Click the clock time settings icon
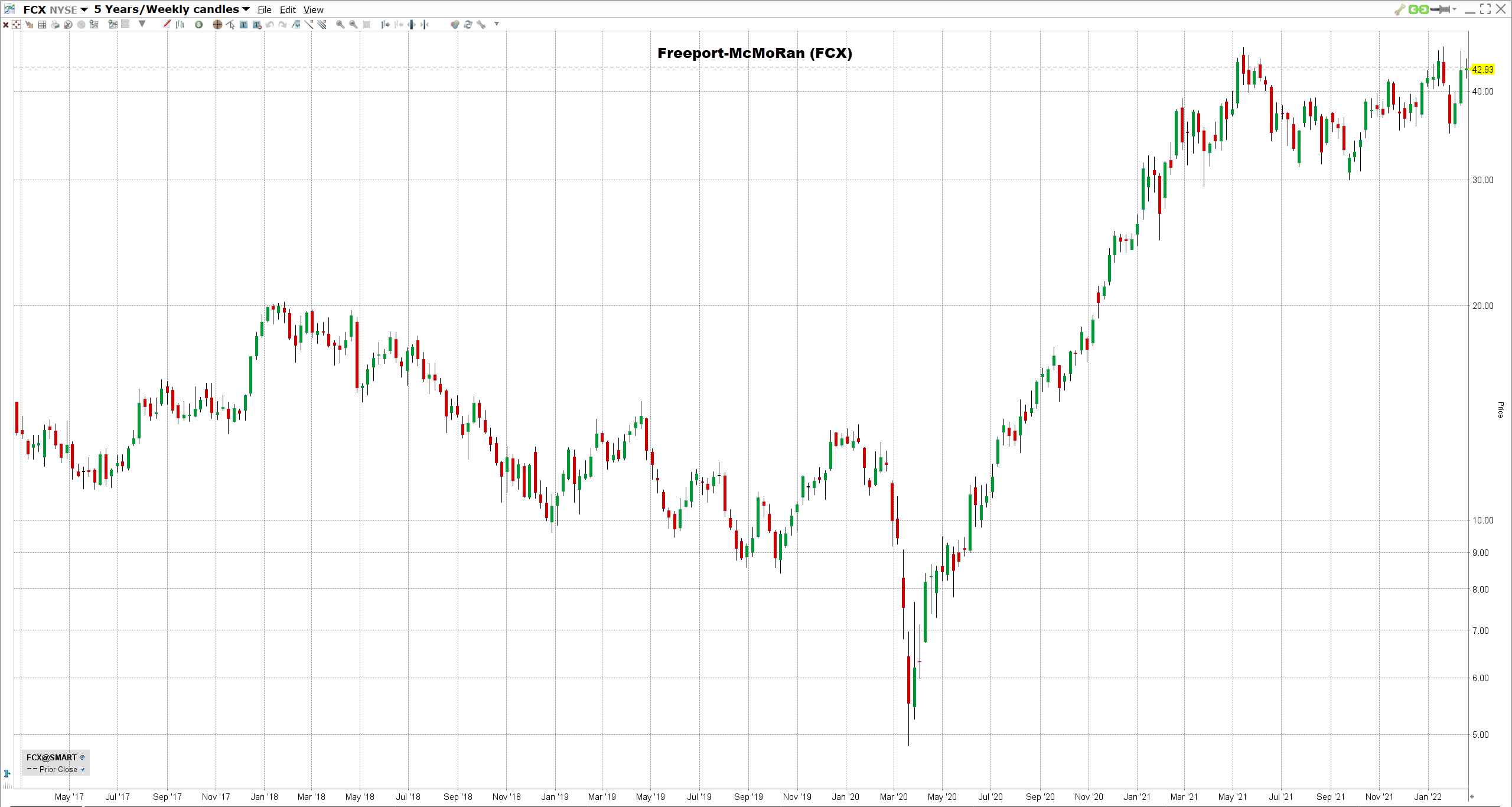The width and height of the screenshot is (1512, 807). click(x=68, y=24)
